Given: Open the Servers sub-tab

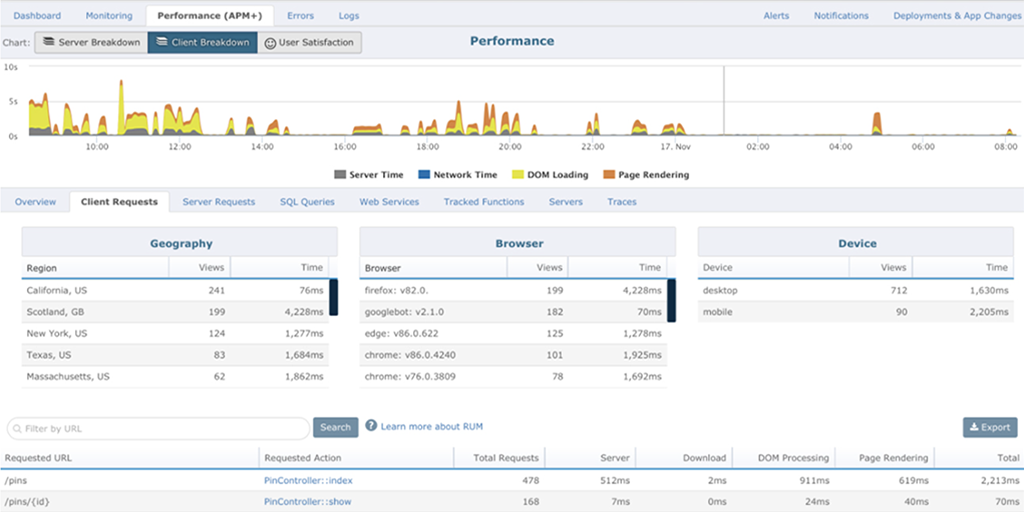Looking at the screenshot, I should (566, 202).
